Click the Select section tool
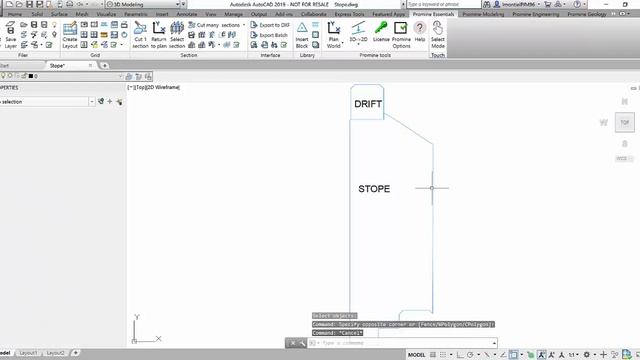The image size is (640, 360). point(177,35)
